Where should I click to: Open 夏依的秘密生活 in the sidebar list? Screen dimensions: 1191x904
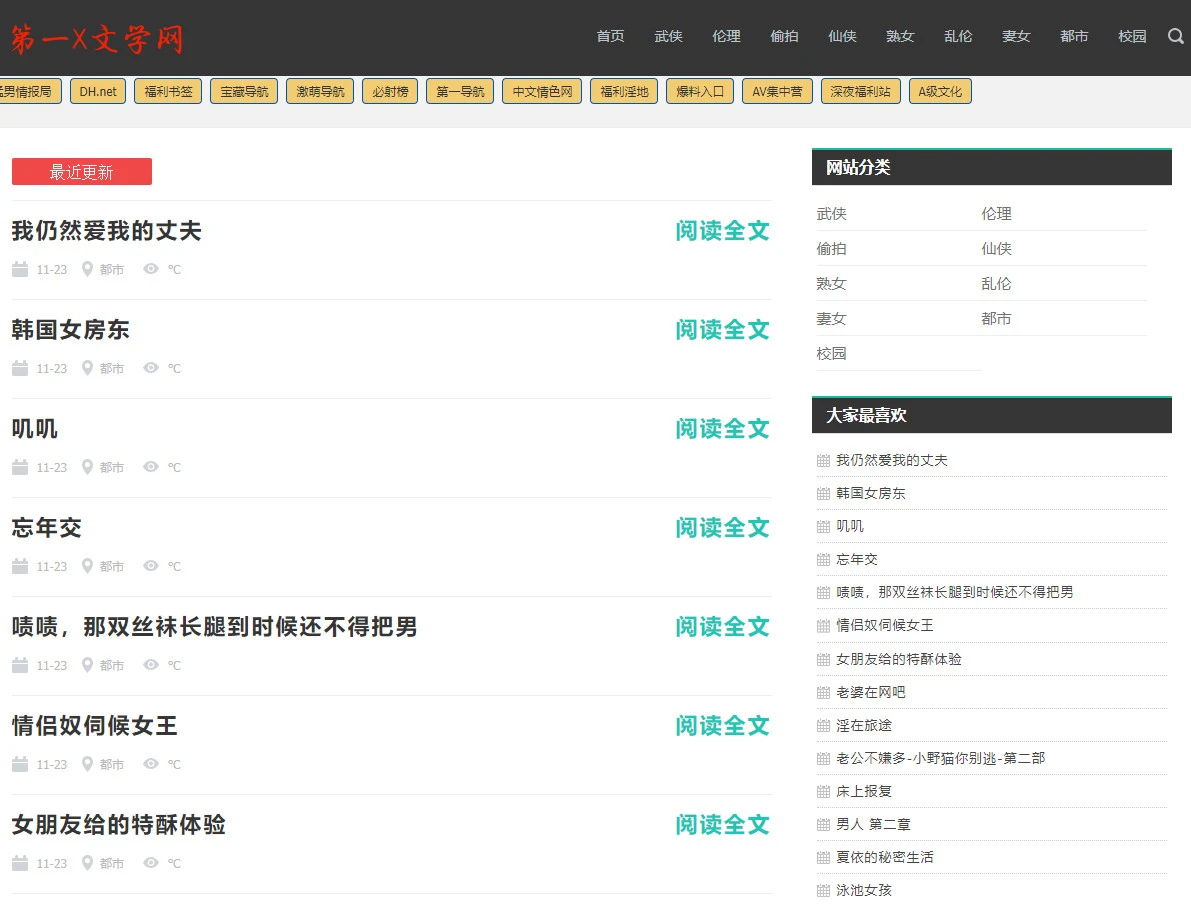tap(884, 857)
